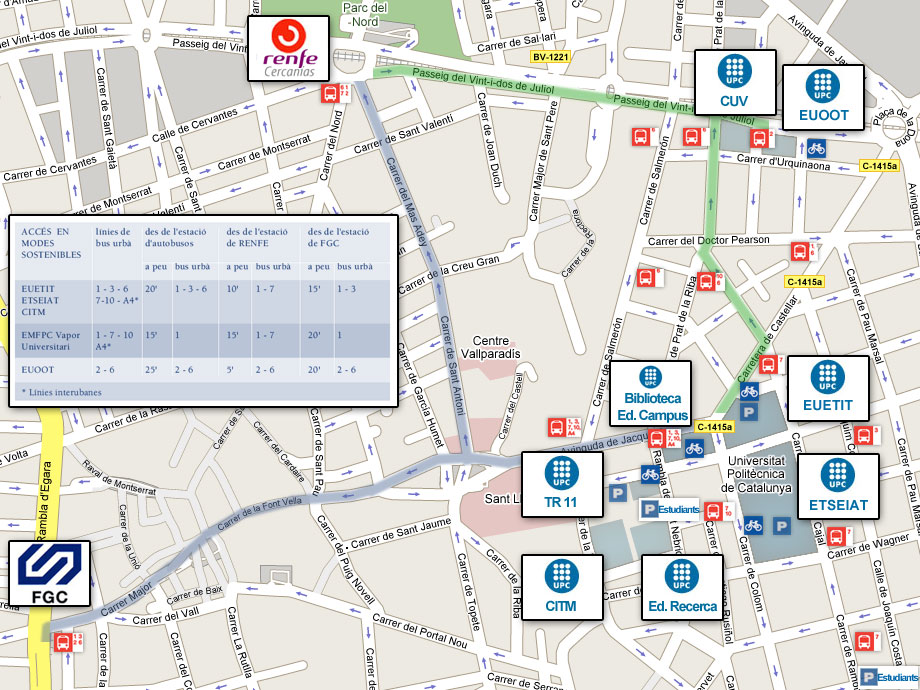Image resolution: width=920 pixels, height=690 pixels.
Task: Click the bicycle parking icon below EUOOT
Action: (x=817, y=148)
